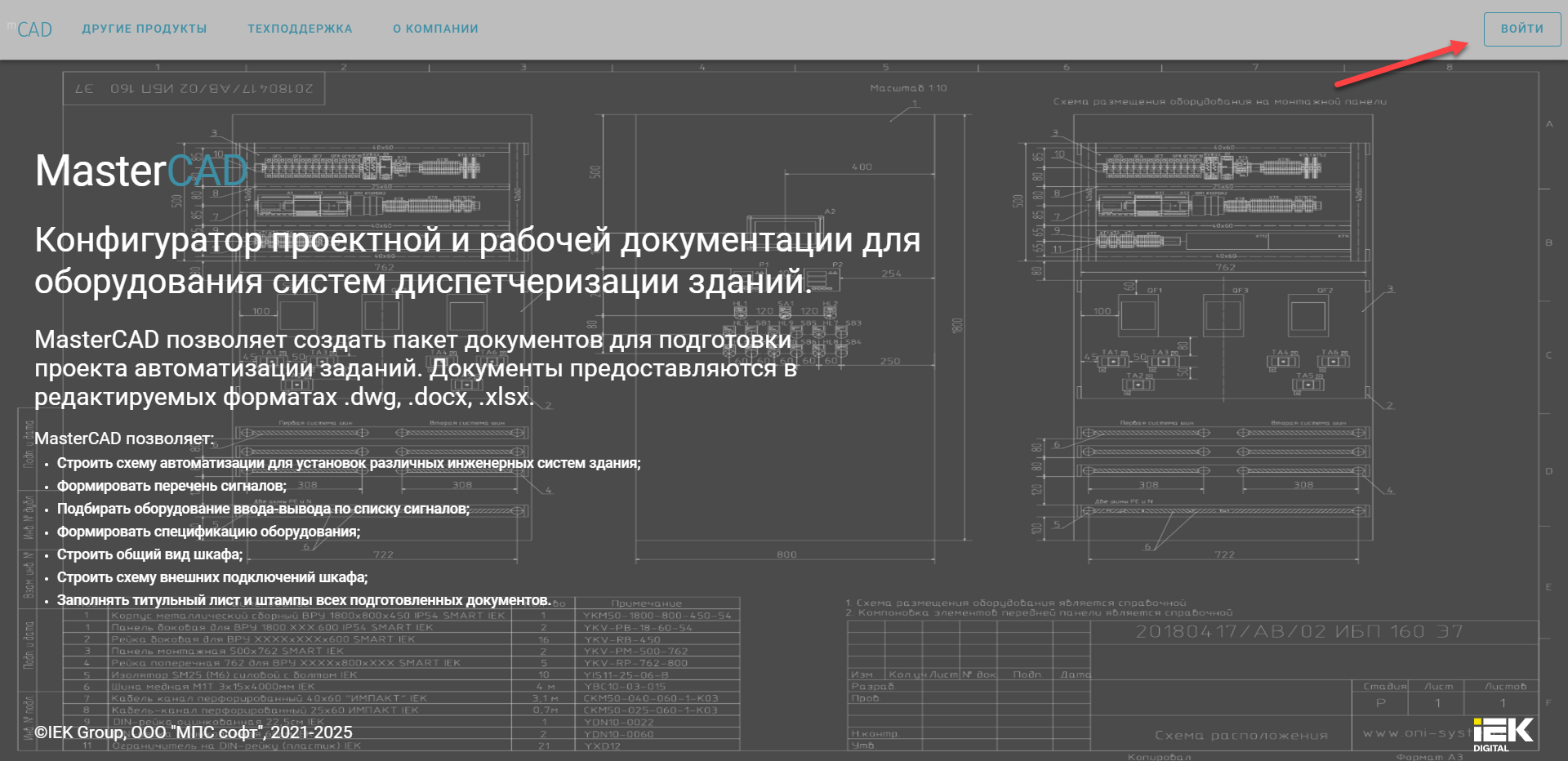Open ДРУГИЕ ПРОДУКТЫ menu
1568x761 pixels.
click(144, 28)
